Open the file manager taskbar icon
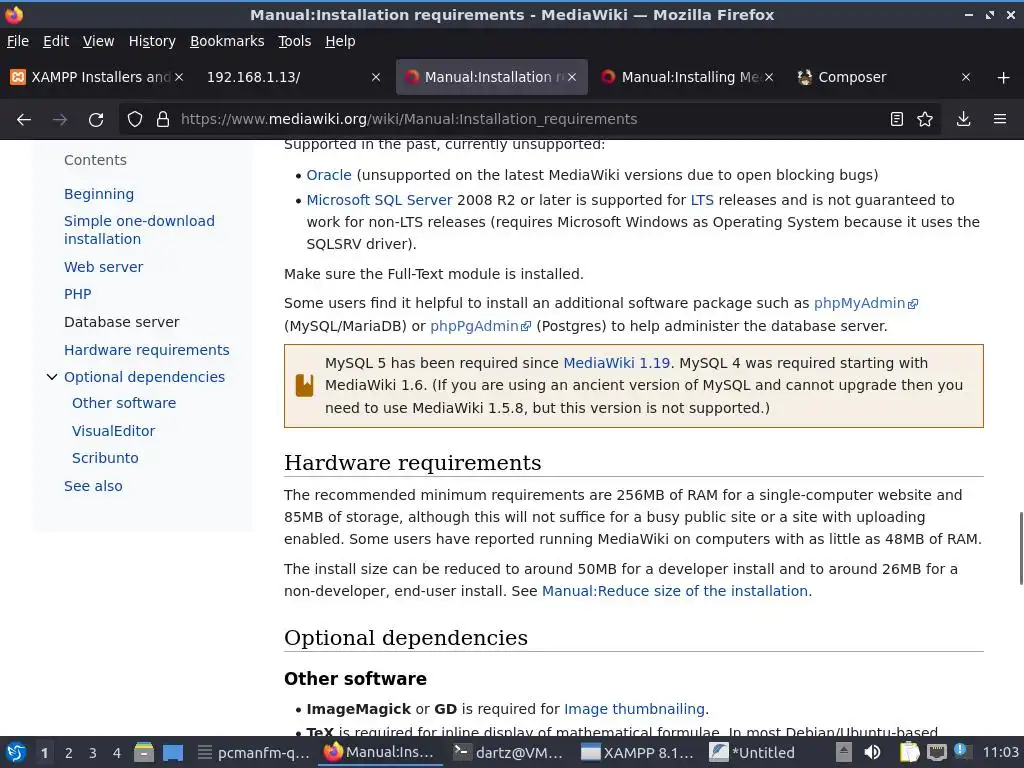 144,753
